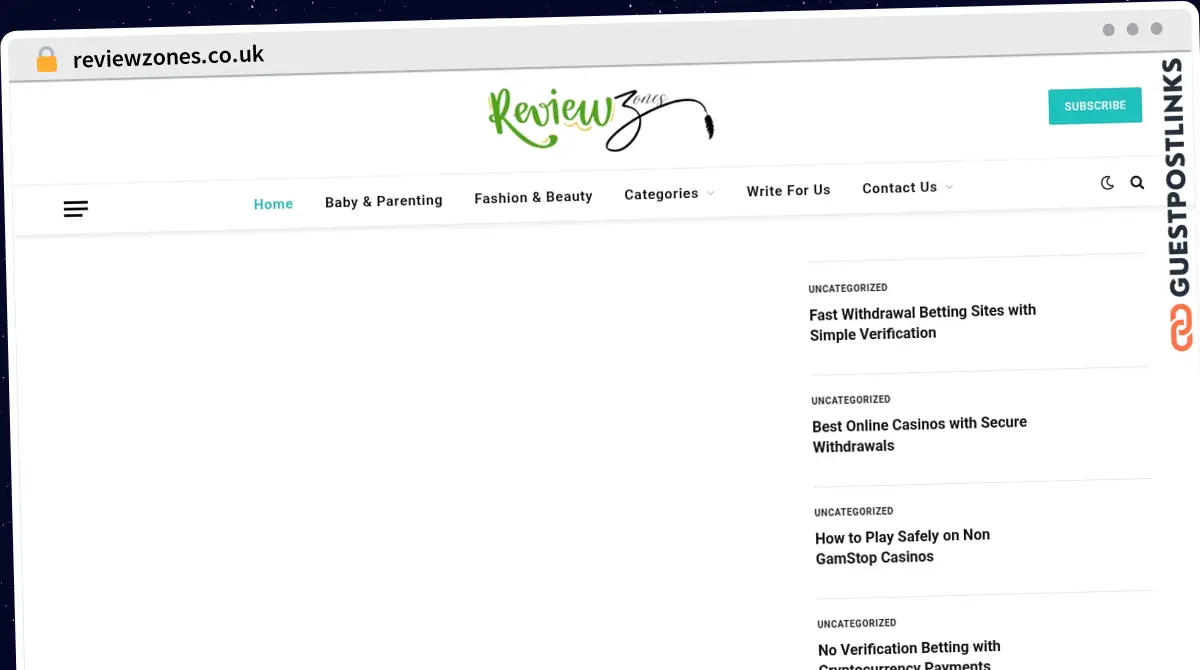Open the Fast Withdrawal Betting Sites article
The image size is (1200, 670).
pos(922,322)
